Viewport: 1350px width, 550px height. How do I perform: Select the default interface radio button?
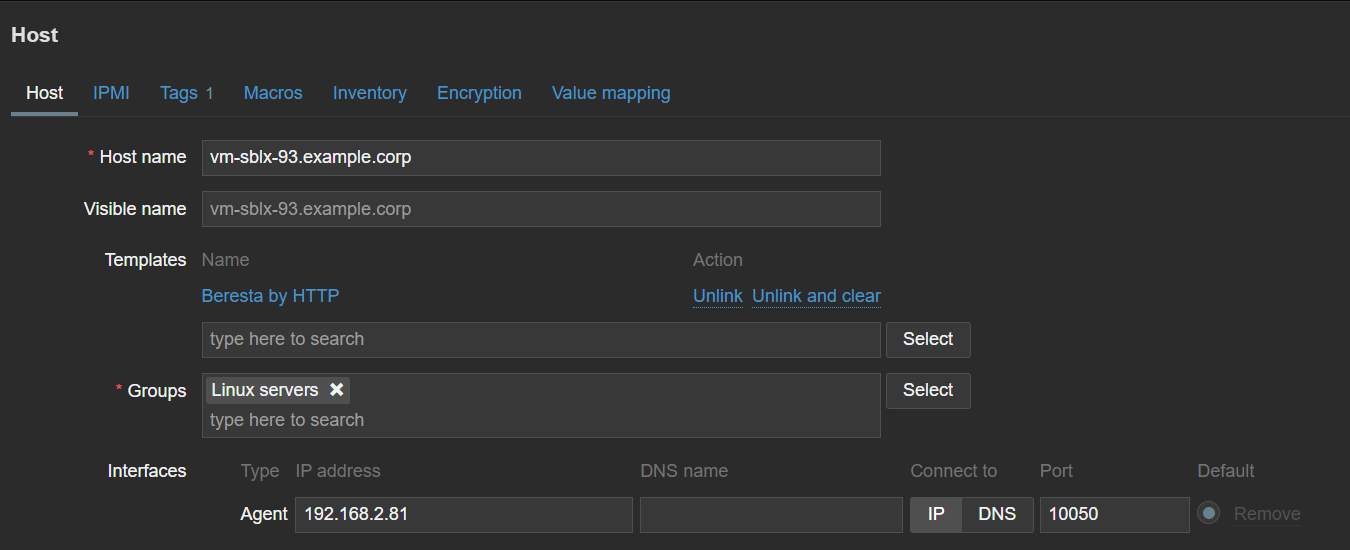(1209, 514)
